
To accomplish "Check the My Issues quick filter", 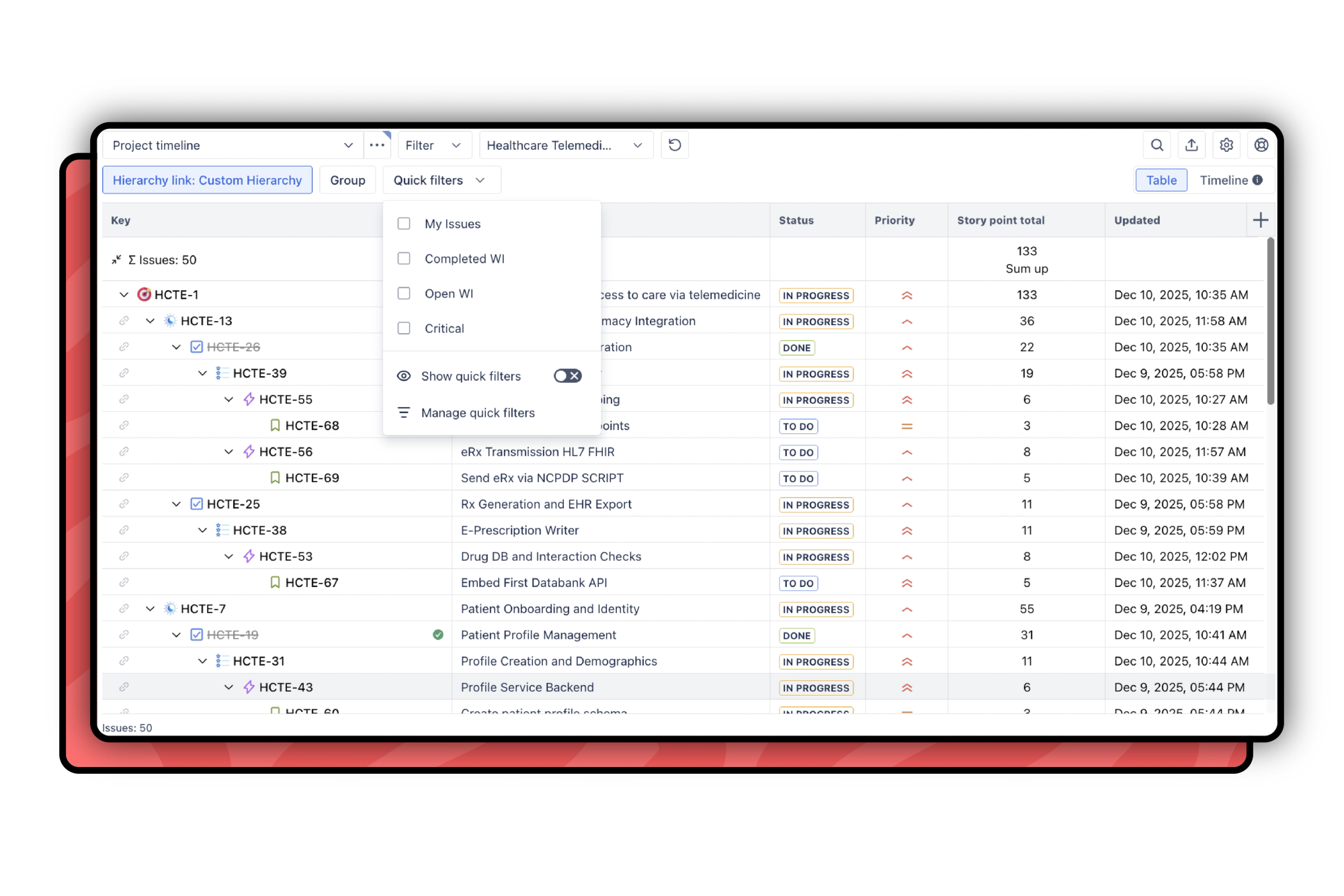I will (x=404, y=224).
